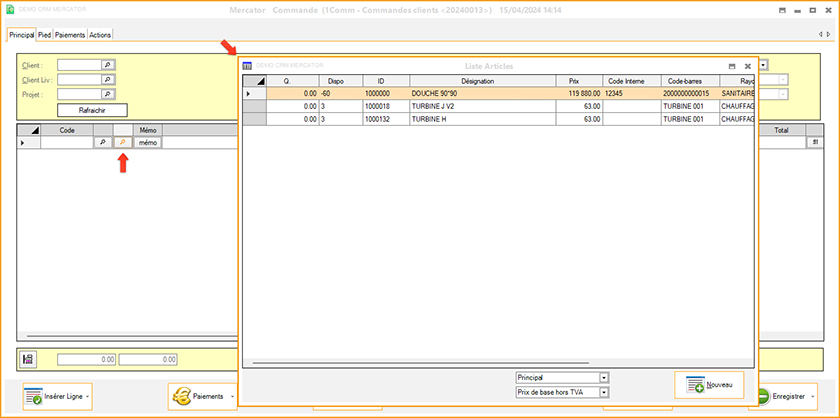Go to the Actions tab
Screen dimensions: 840x418
click(100, 35)
